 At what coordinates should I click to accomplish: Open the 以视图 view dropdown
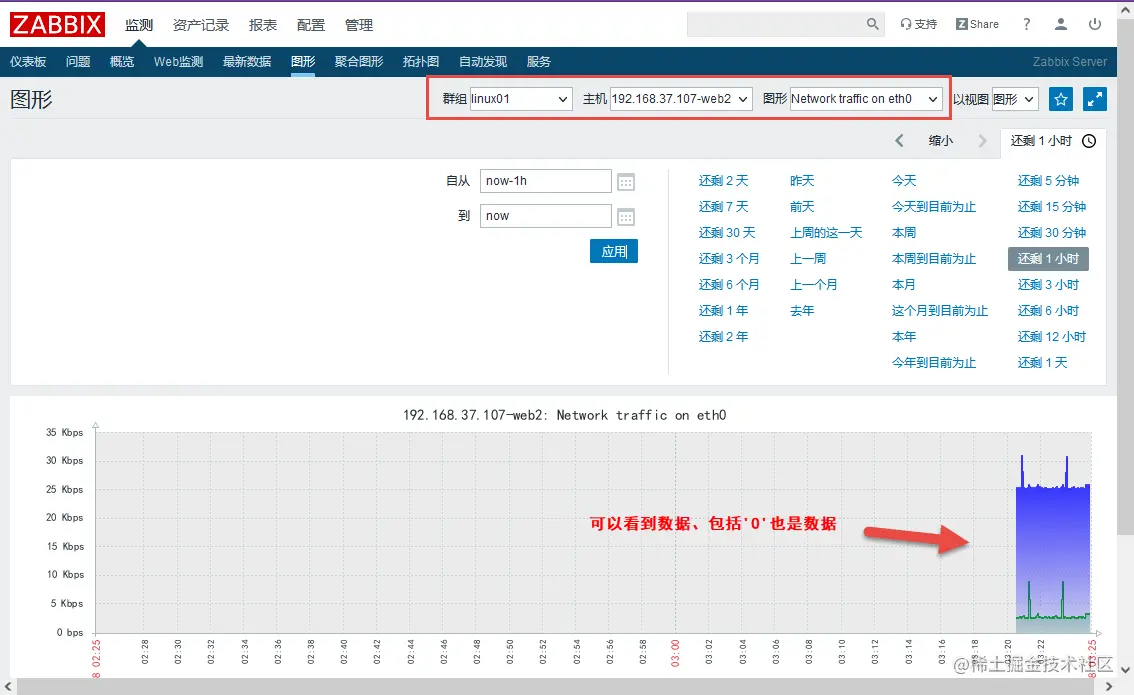point(1015,99)
